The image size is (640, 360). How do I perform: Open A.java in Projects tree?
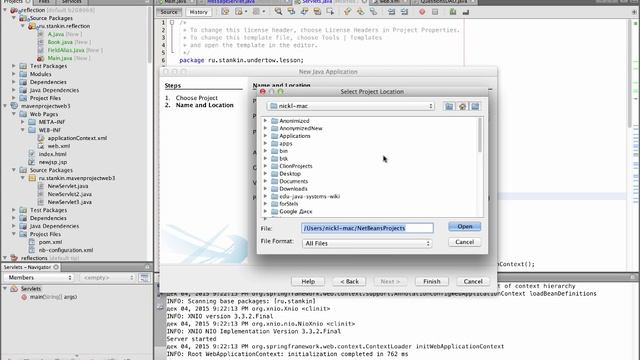pyautogui.click(x=56, y=34)
